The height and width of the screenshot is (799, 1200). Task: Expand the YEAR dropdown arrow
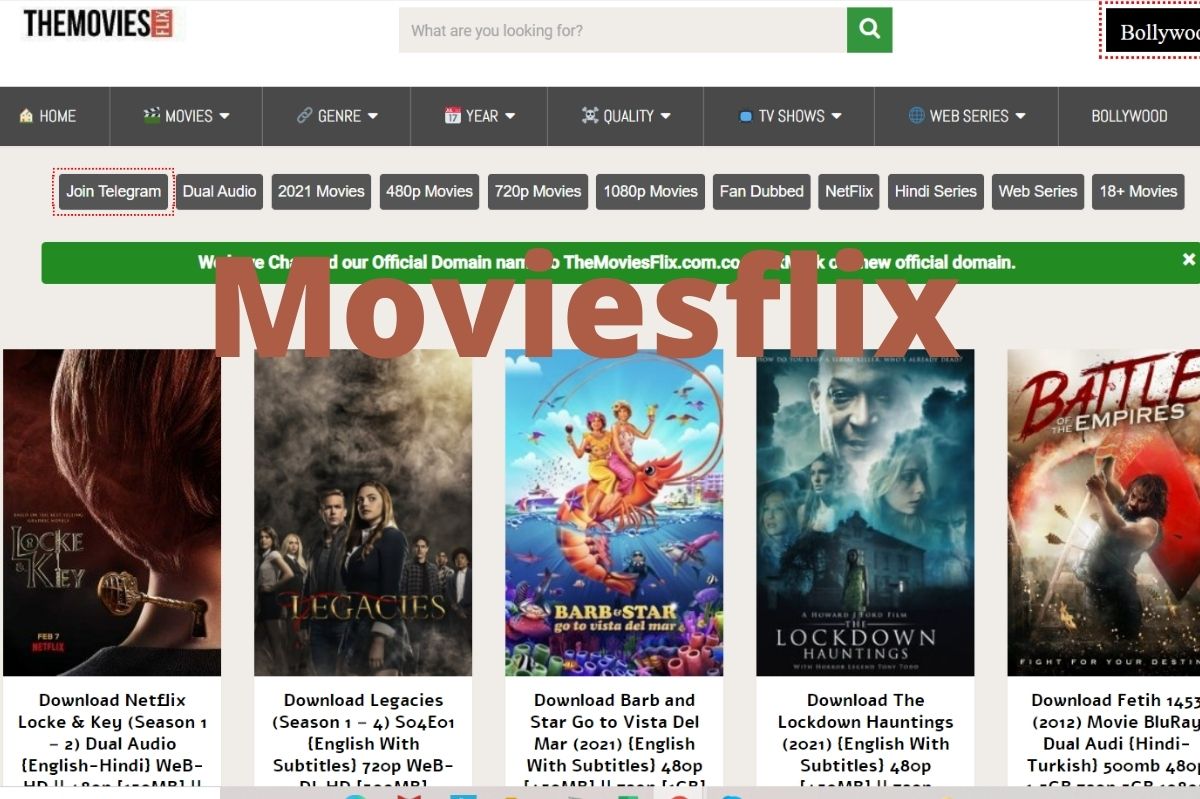[x=510, y=116]
